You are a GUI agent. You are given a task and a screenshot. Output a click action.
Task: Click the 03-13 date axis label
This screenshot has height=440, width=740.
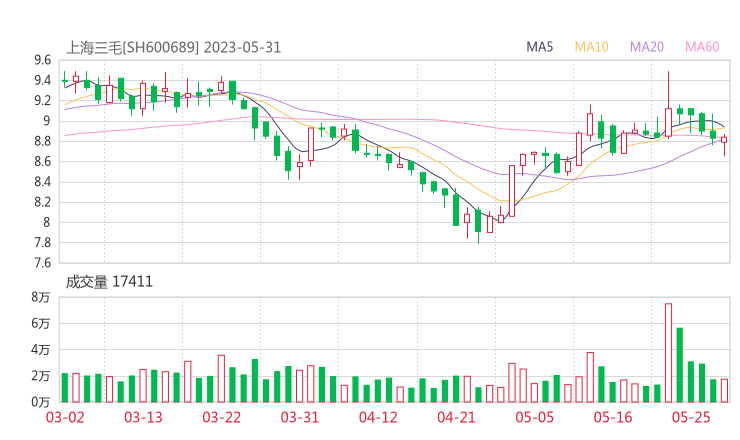143,417
